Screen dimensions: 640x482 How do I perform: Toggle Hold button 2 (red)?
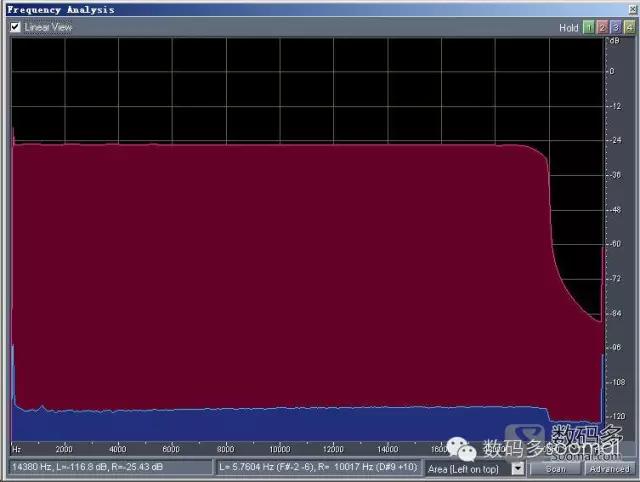(x=602, y=28)
